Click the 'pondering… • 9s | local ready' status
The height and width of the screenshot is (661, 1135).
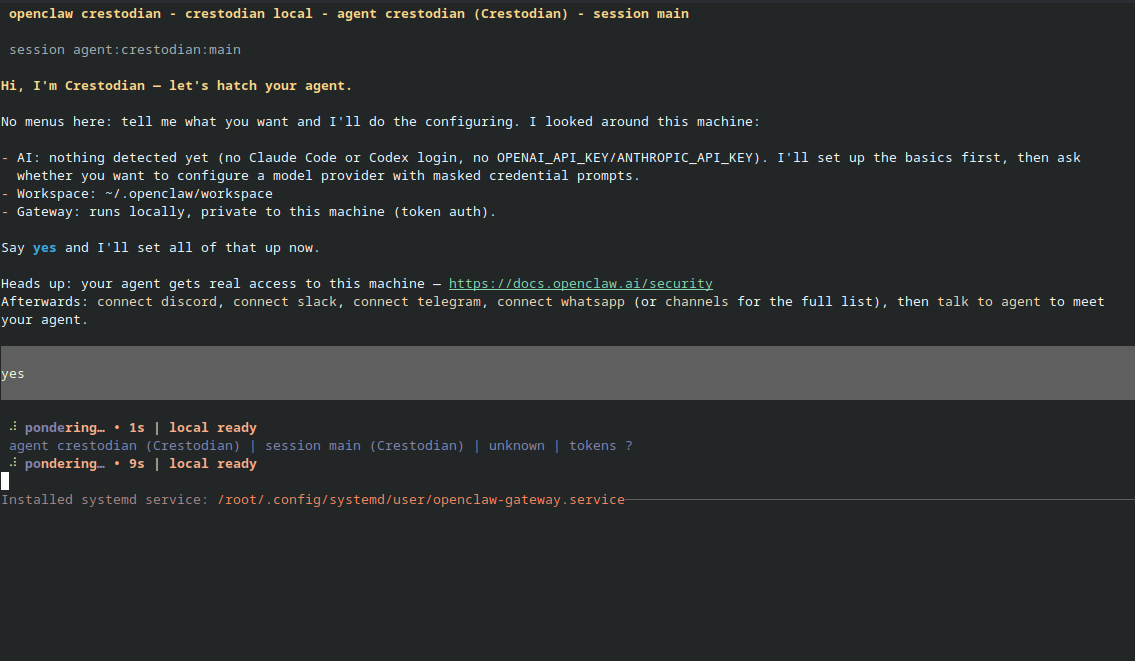point(140,464)
